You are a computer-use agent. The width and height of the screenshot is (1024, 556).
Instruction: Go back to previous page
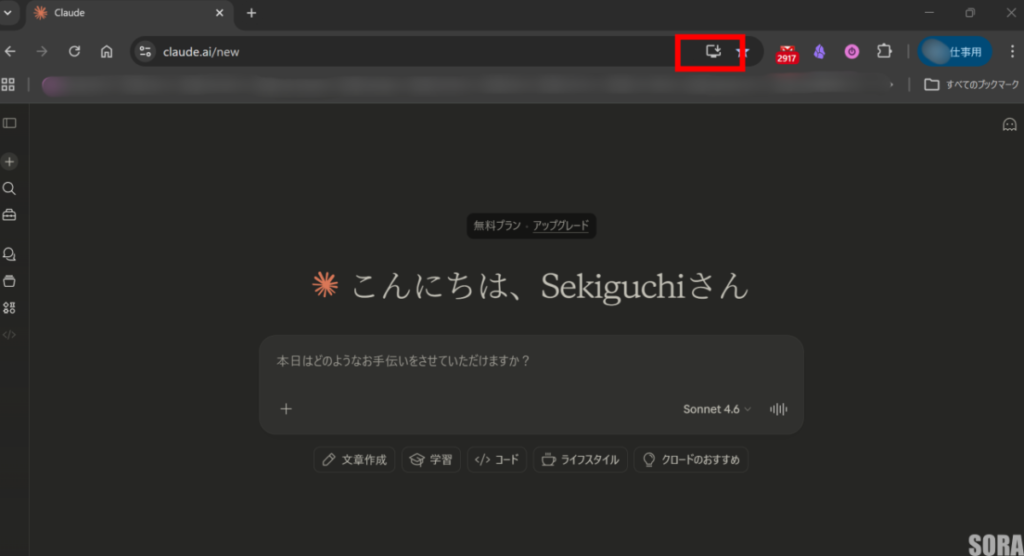10,52
